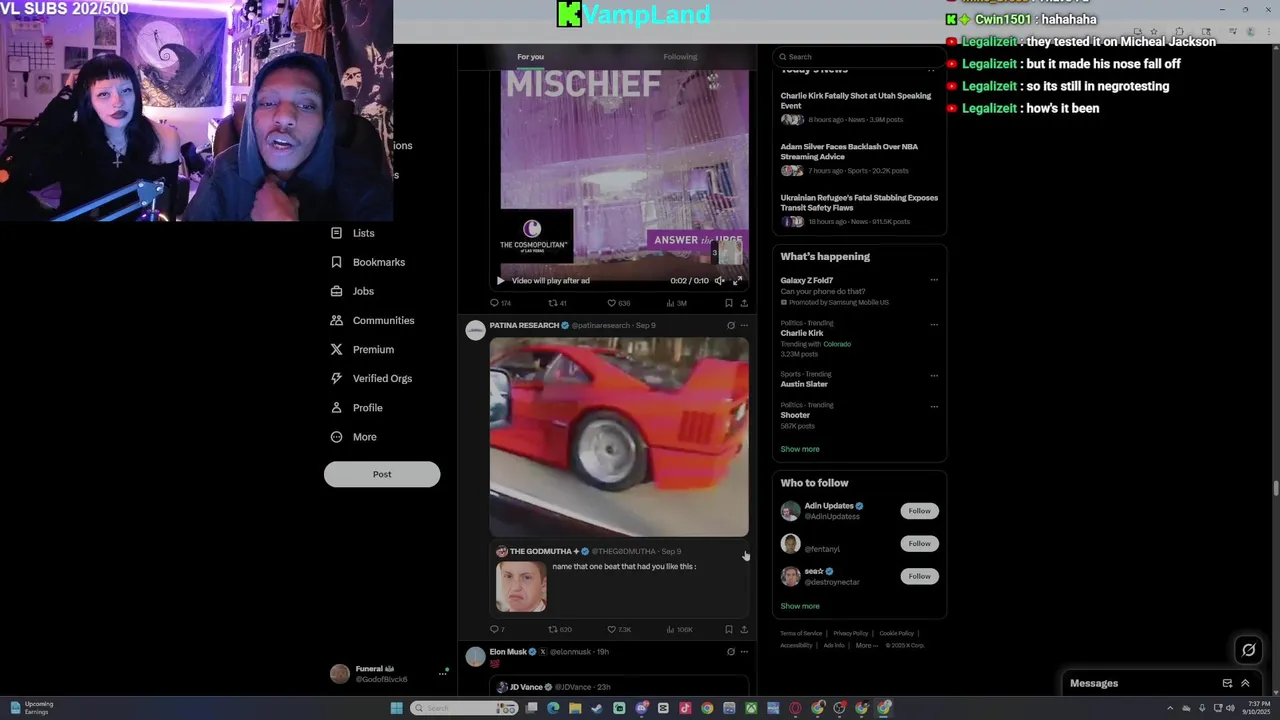
Task: Share the PATINA RESEARCH post
Action: click(744, 629)
